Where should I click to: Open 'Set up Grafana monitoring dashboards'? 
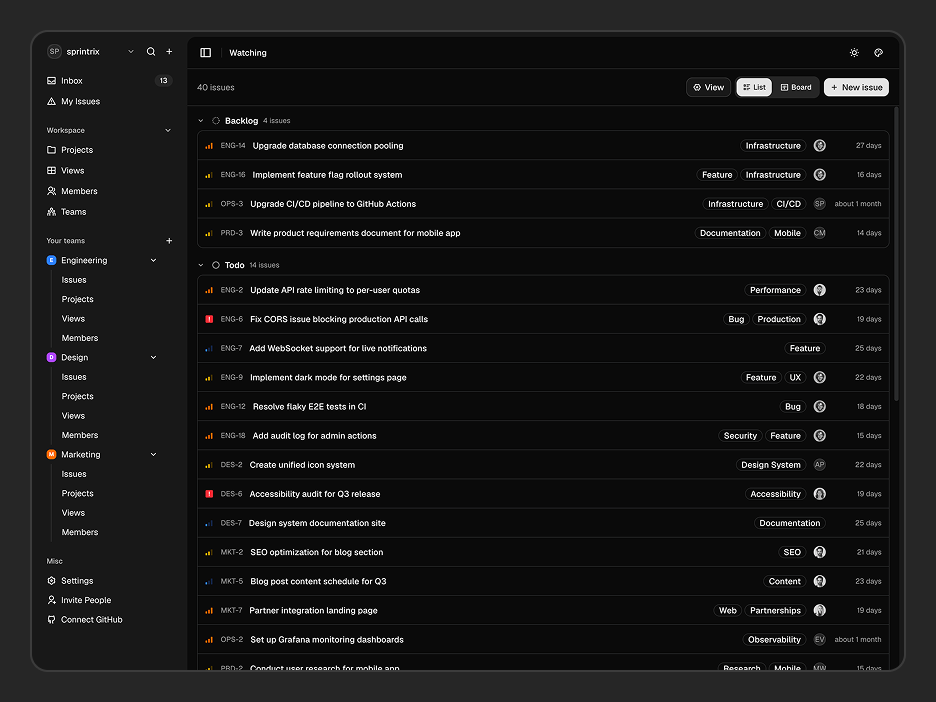pos(327,640)
